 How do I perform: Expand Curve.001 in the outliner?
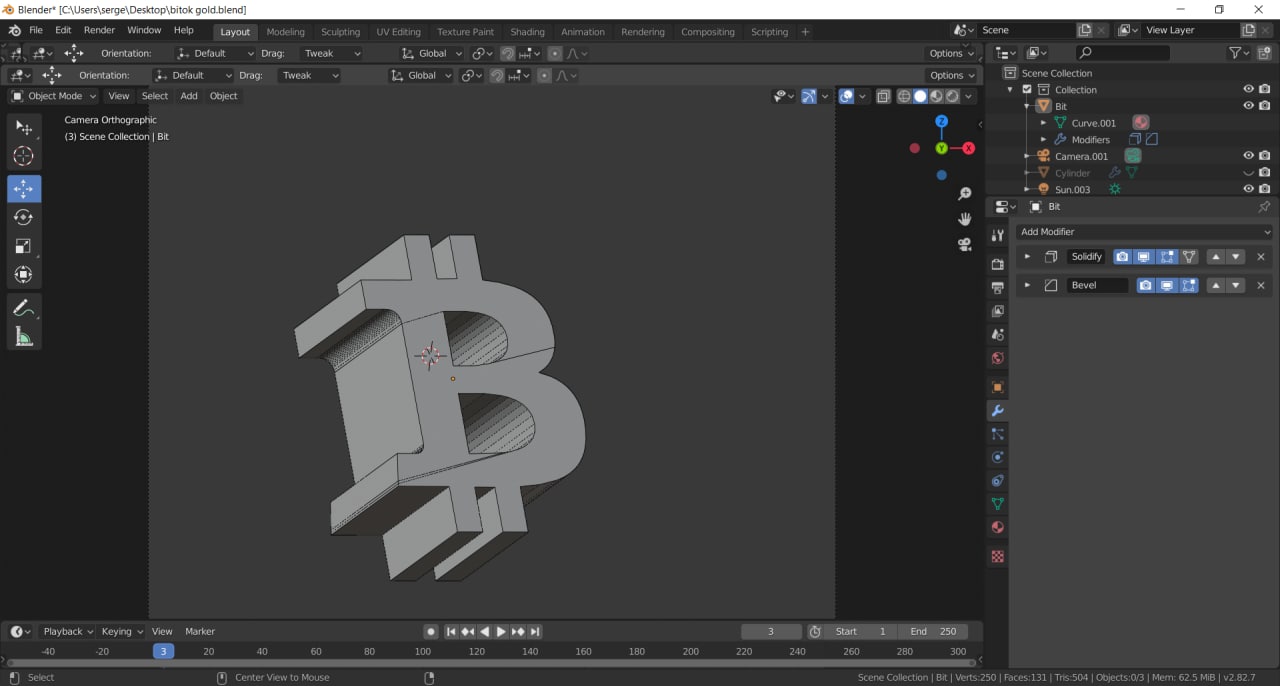coord(1044,123)
